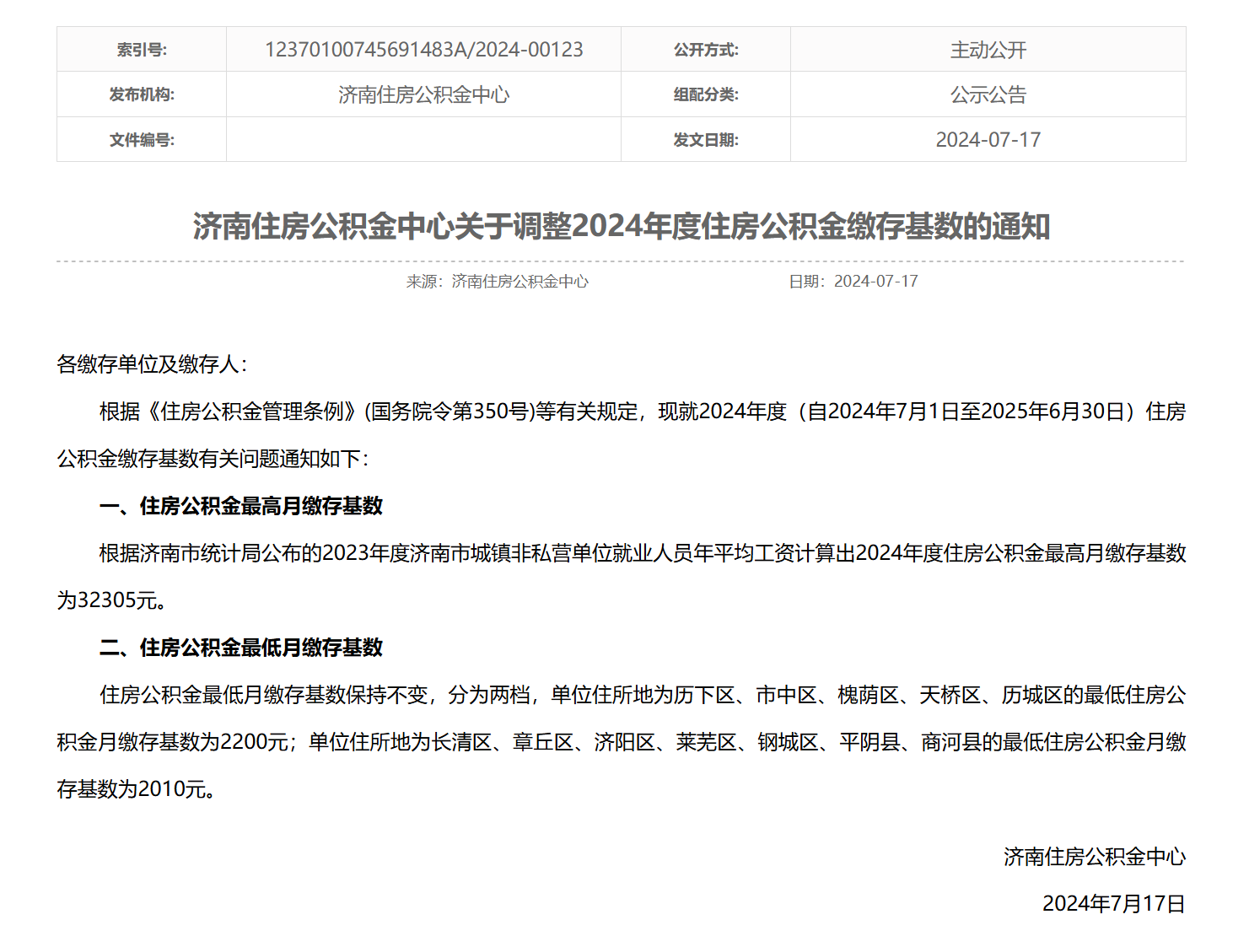Click the closing date 2024年7月17日
Viewport: 1249px width, 952px height.
coord(1114,904)
